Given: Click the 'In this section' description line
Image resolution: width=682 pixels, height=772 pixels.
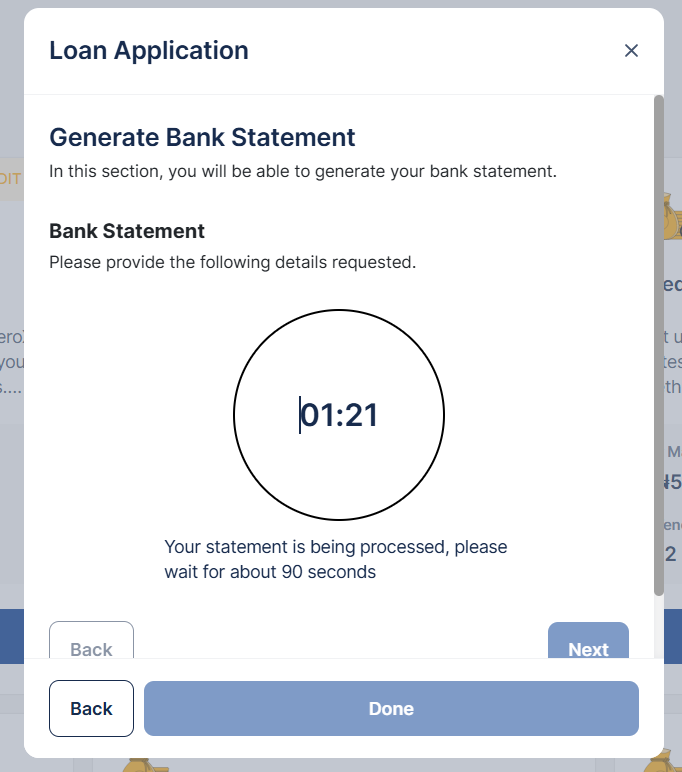Looking at the screenshot, I should click(x=302, y=171).
